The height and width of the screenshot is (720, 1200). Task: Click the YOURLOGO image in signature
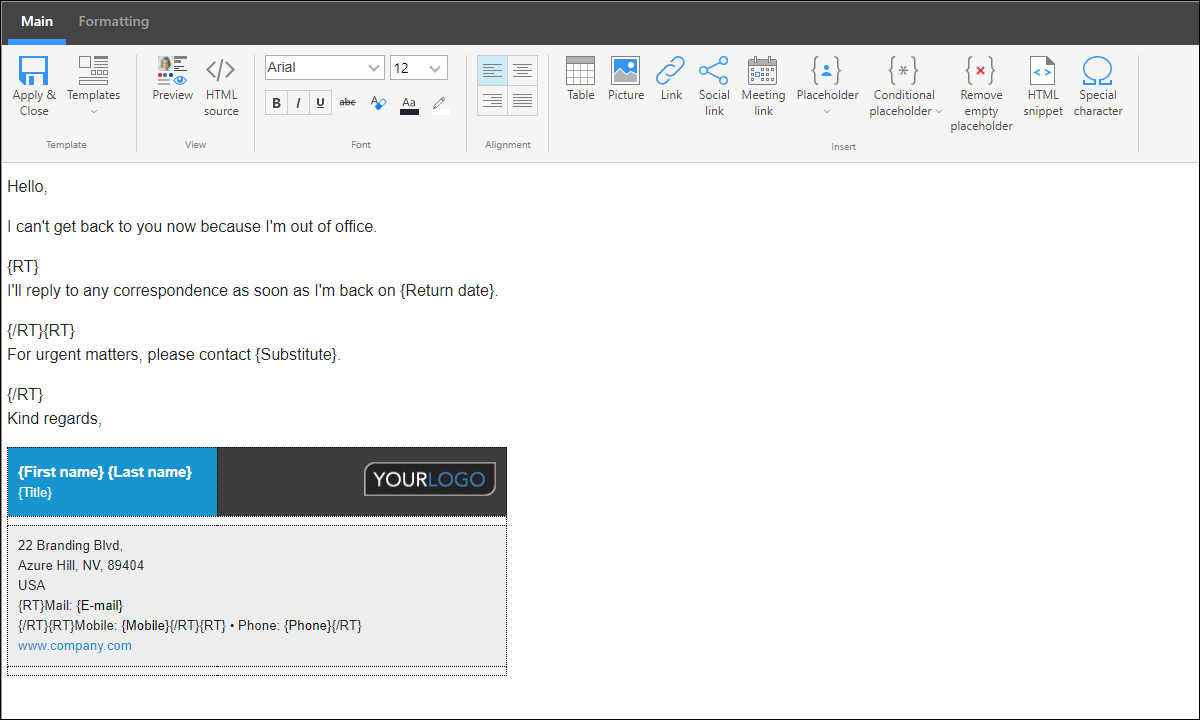coord(430,479)
